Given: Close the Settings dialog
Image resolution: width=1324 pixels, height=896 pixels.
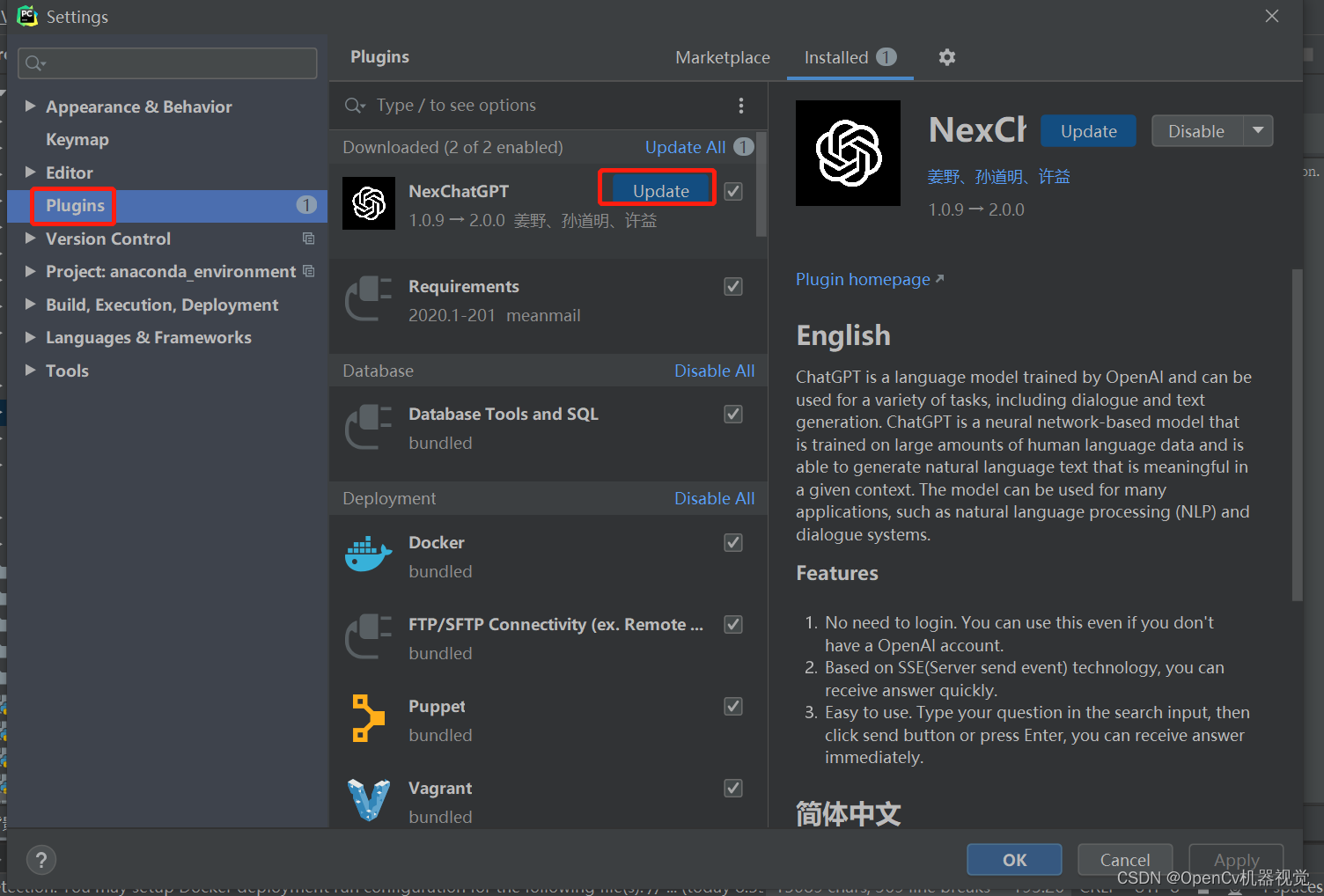Looking at the screenshot, I should [x=1272, y=16].
